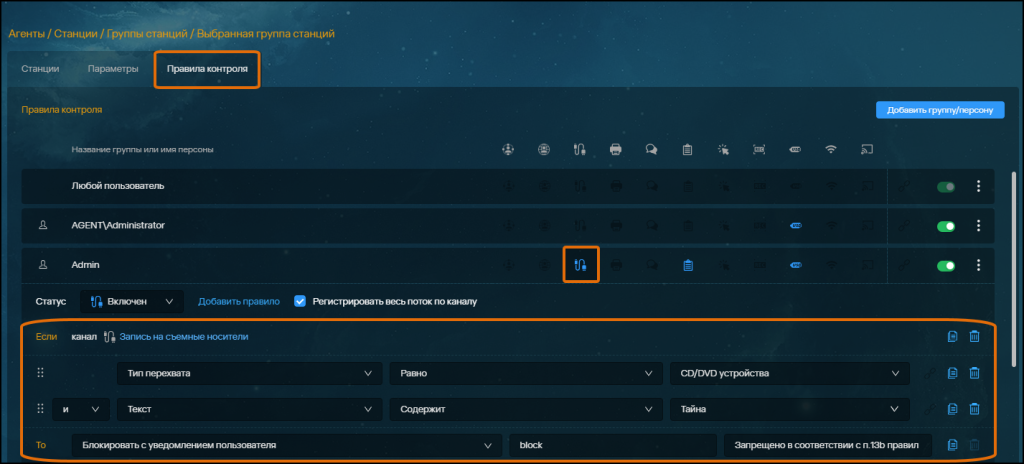Select Admin's blue clipboard channel icon
This screenshot has width=1024, height=464.
[687, 265]
